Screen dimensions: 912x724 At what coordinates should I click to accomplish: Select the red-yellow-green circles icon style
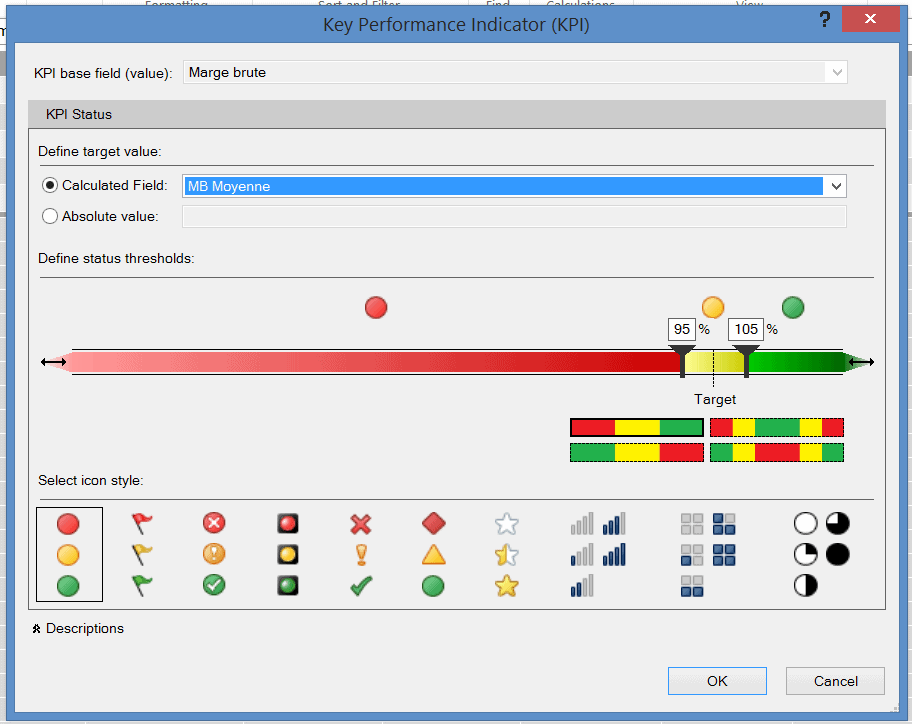[68, 554]
